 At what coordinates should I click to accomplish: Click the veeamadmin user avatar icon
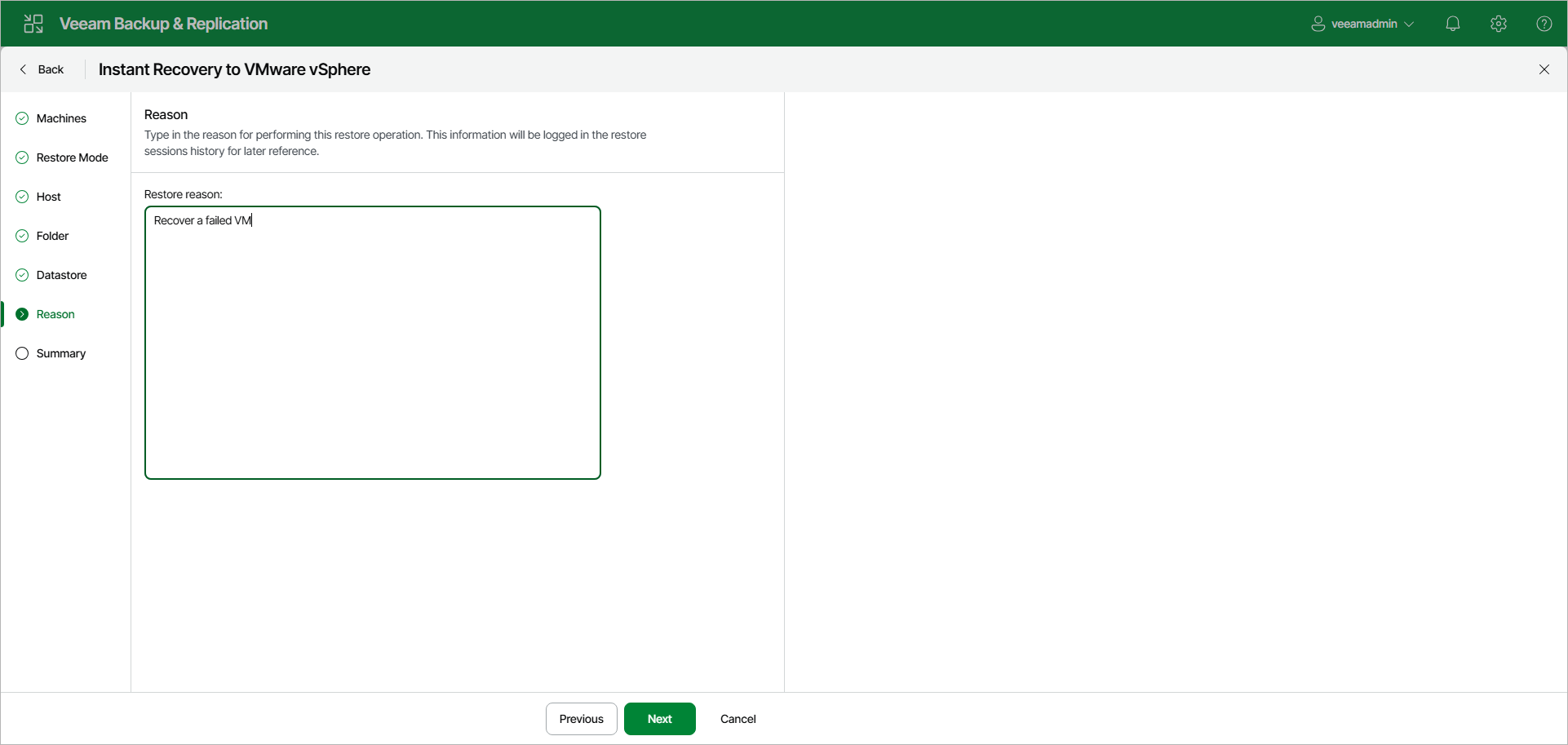pyautogui.click(x=1318, y=24)
